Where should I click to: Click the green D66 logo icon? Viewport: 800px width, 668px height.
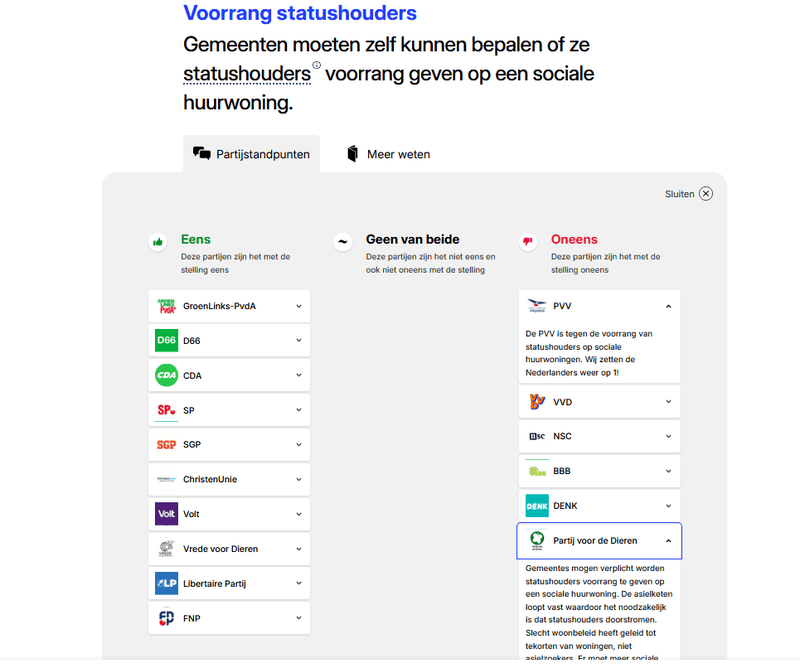pyautogui.click(x=167, y=341)
